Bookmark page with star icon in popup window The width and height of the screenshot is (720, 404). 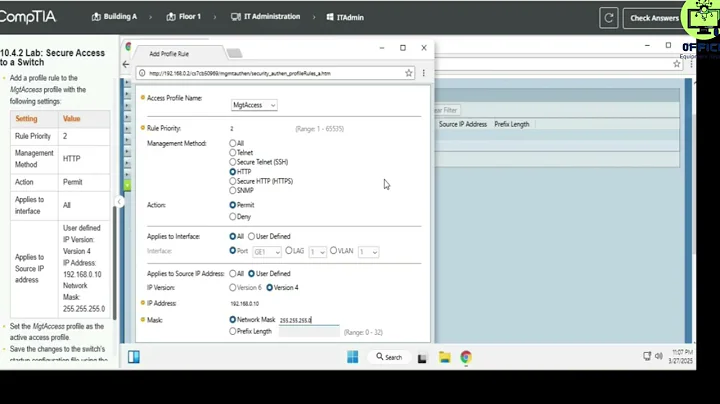click(408, 73)
